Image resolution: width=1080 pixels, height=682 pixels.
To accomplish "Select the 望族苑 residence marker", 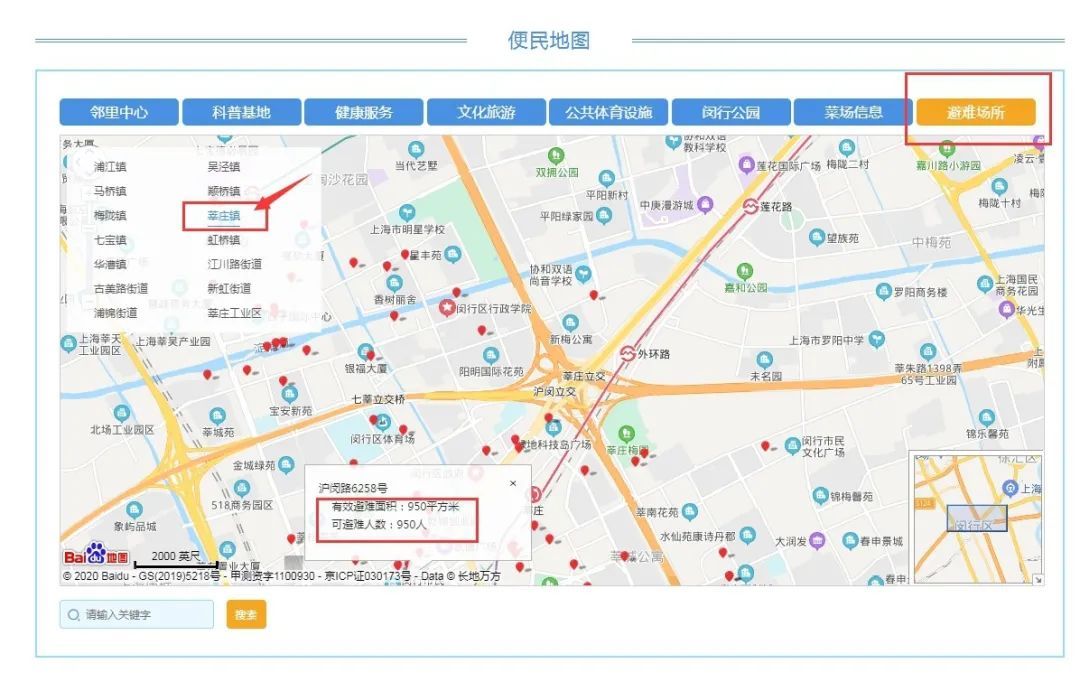I will pos(817,238).
